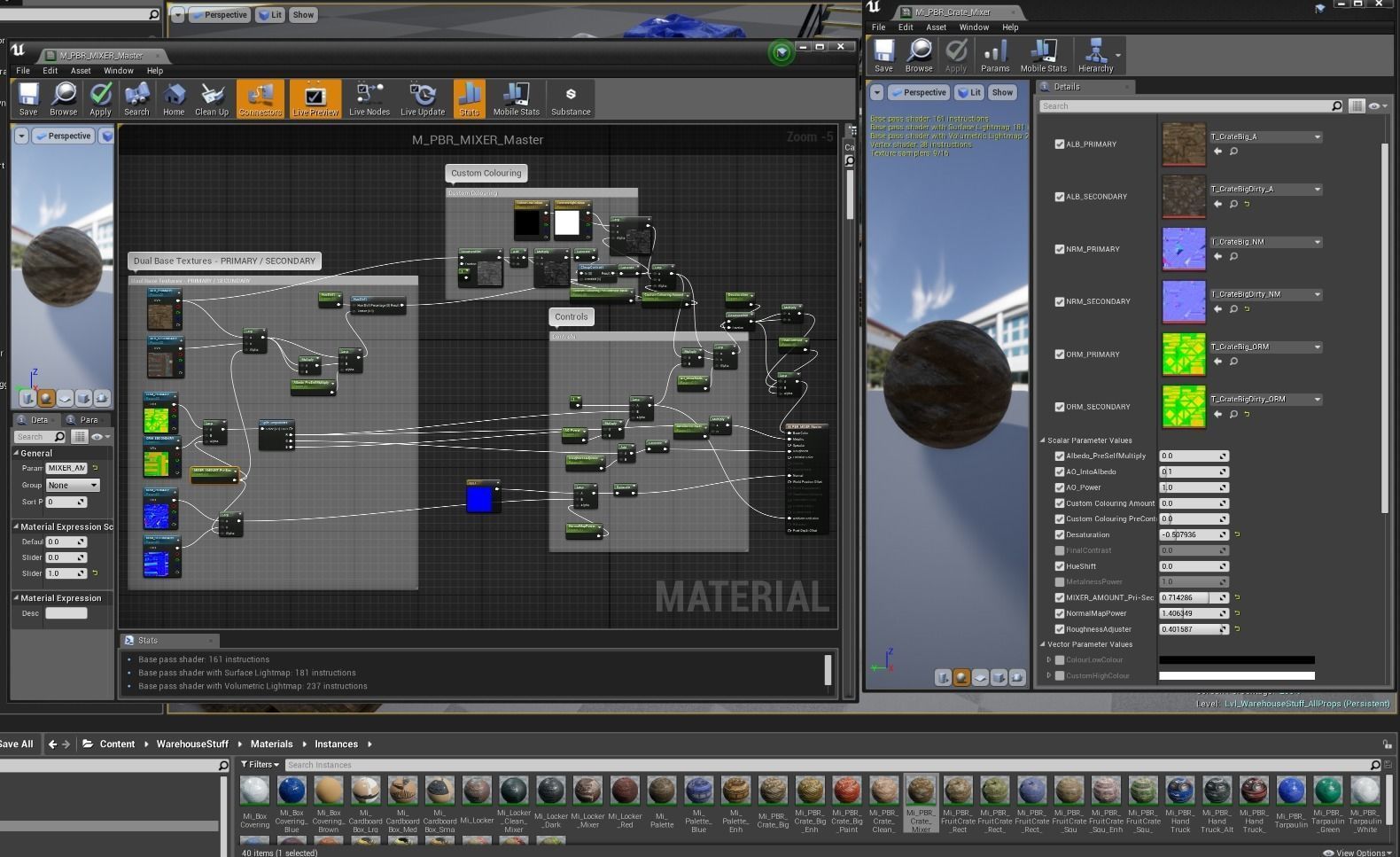Expand the CustomLowColour vector parameter
Screen dimensions: 1400x857
1049,660
